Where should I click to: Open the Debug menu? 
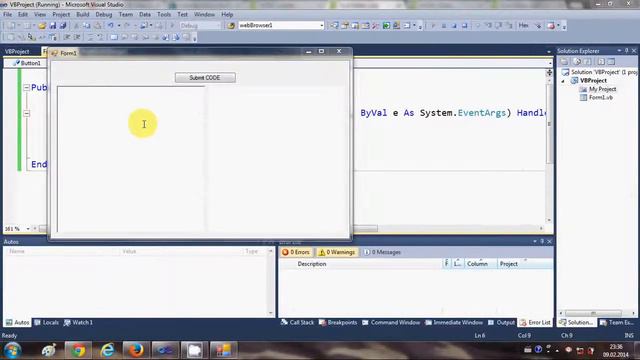coord(104,14)
